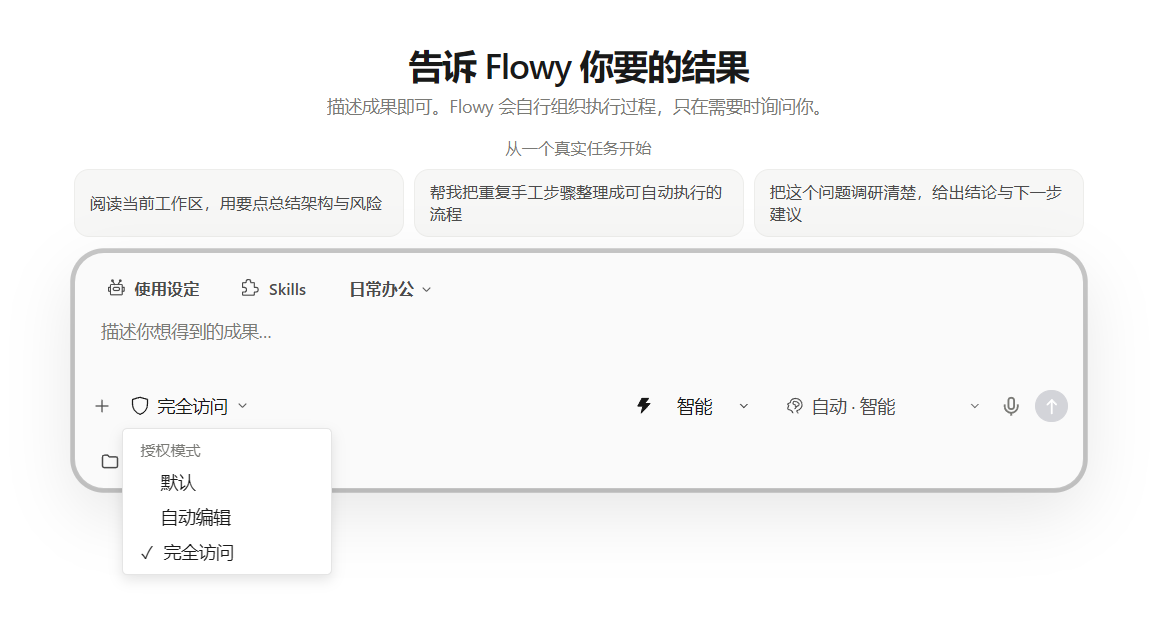This screenshot has width=1161, height=620.
Task: Select 自动编辑 authorization mode
Action: click(227, 518)
